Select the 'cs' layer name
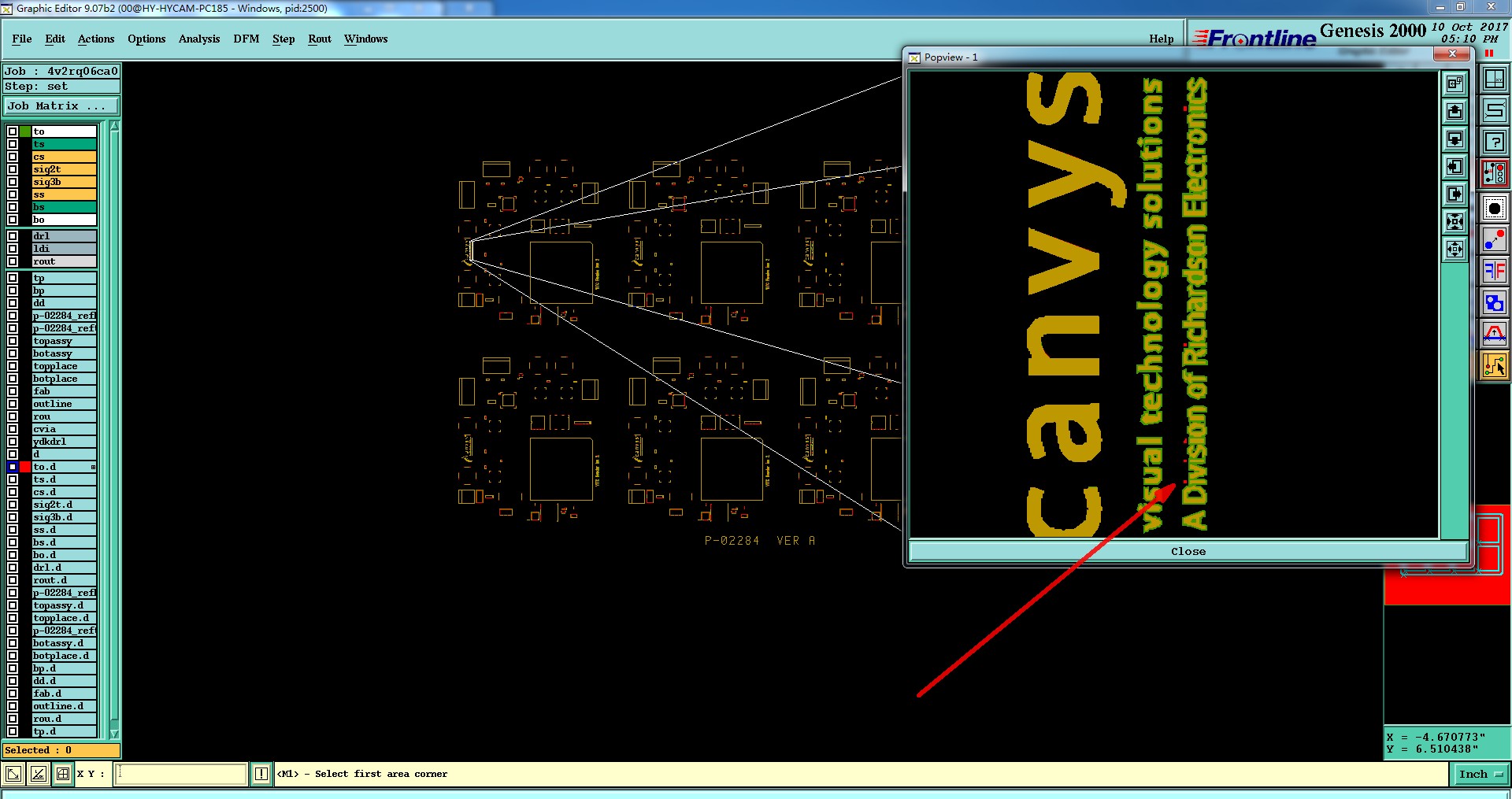Image resolution: width=1512 pixels, height=799 pixels. coord(65,157)
